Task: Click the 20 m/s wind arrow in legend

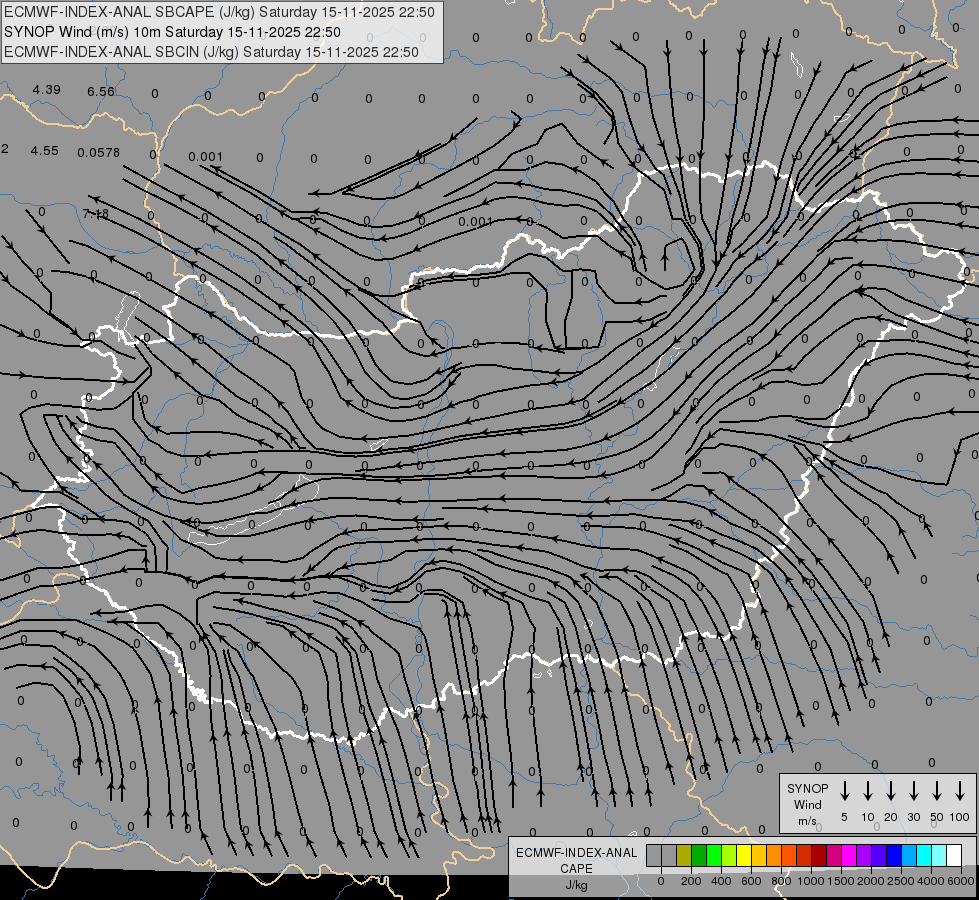Action: pos(891,791)
